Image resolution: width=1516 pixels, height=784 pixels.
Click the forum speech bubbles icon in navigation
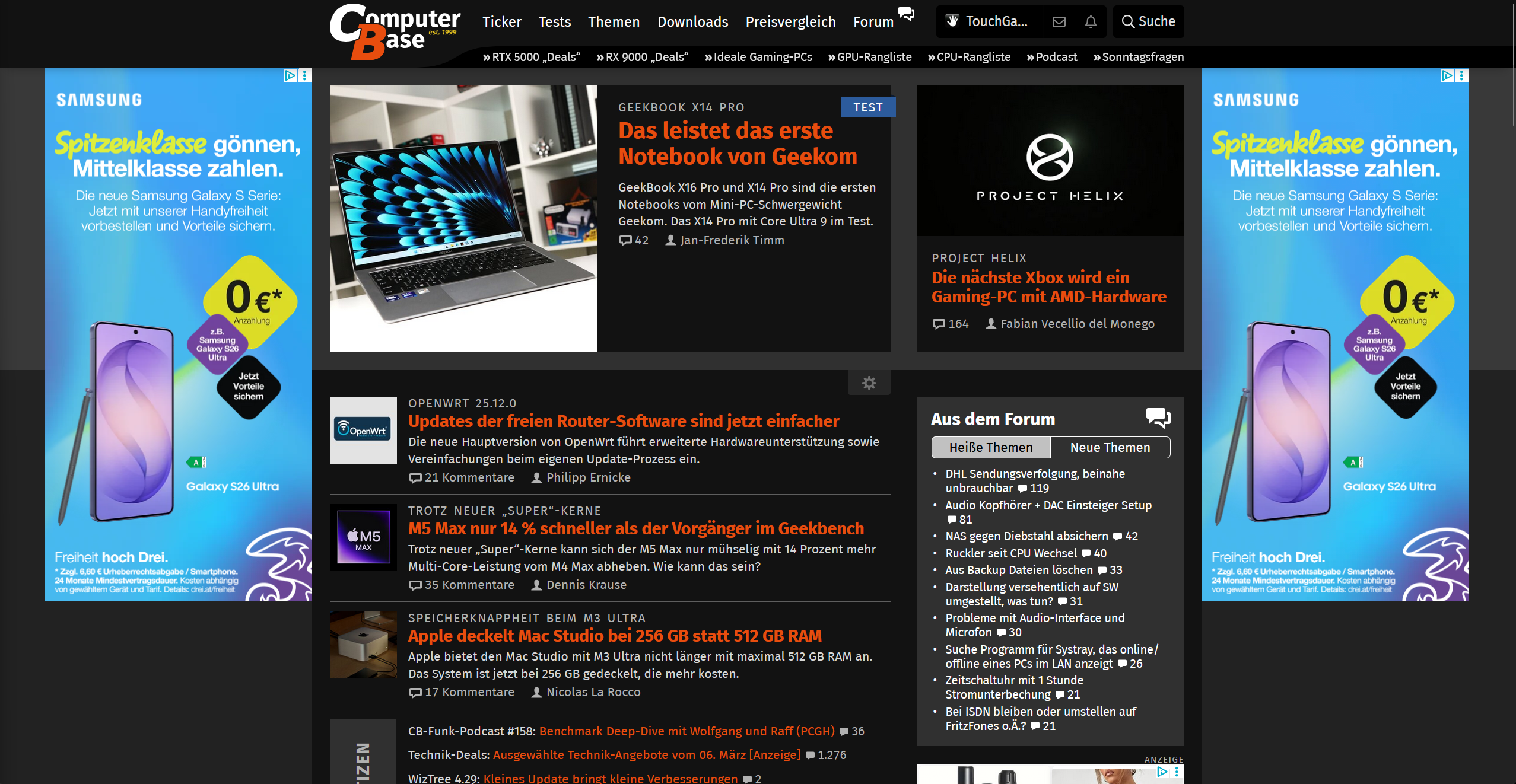[x=906, y=14]
